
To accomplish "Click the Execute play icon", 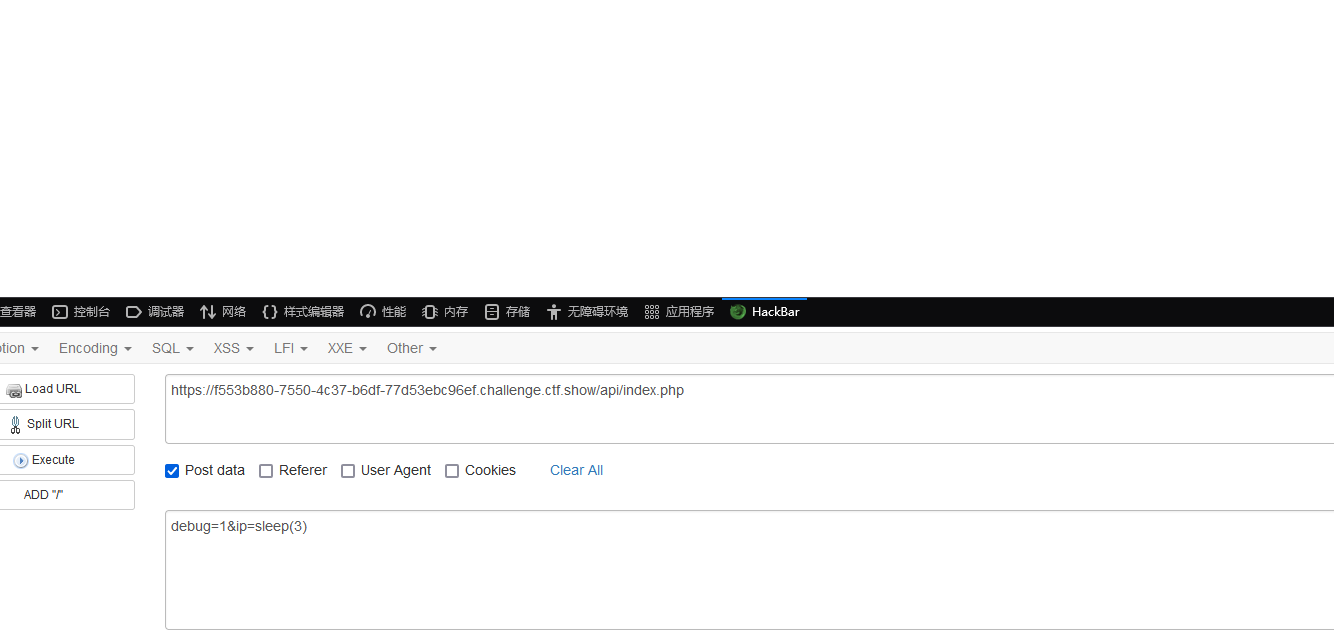I will (x=21, y=461).
